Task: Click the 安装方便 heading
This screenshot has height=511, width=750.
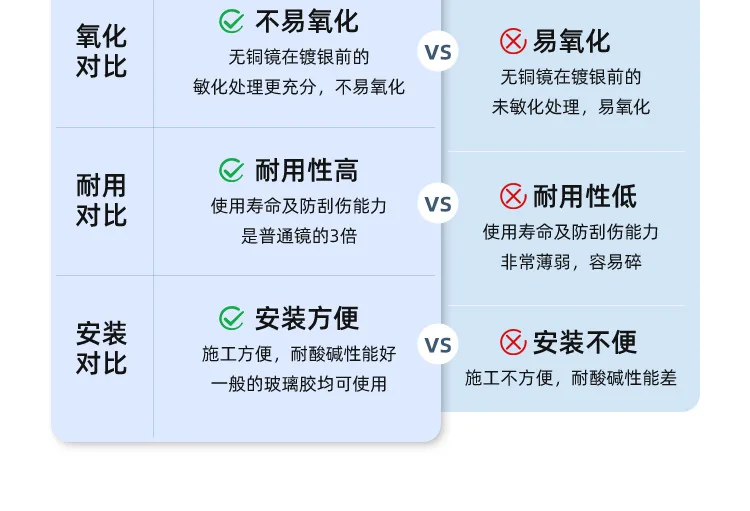Action: click(x=307, y=319)
